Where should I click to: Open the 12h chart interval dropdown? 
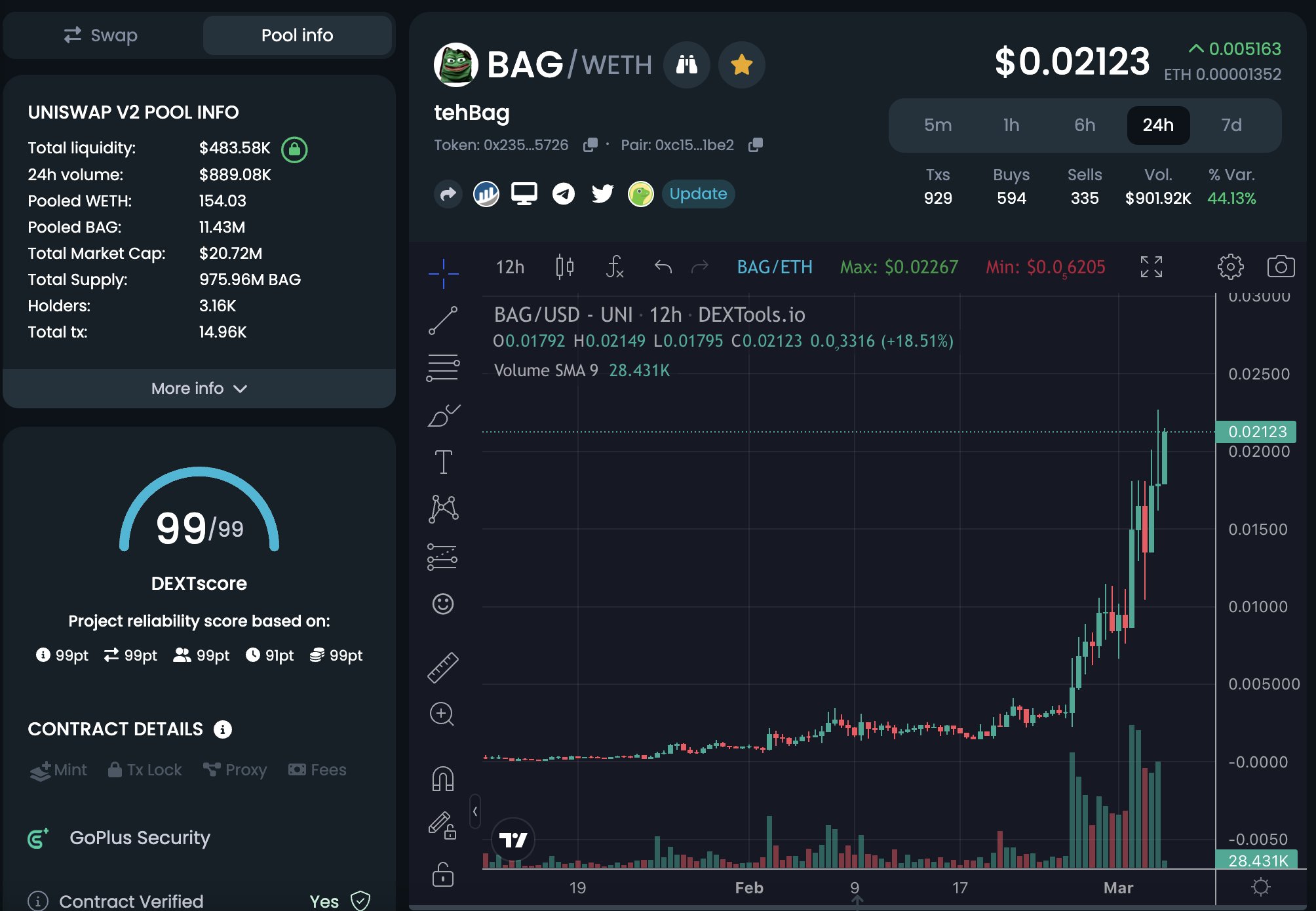coord(510,267)
